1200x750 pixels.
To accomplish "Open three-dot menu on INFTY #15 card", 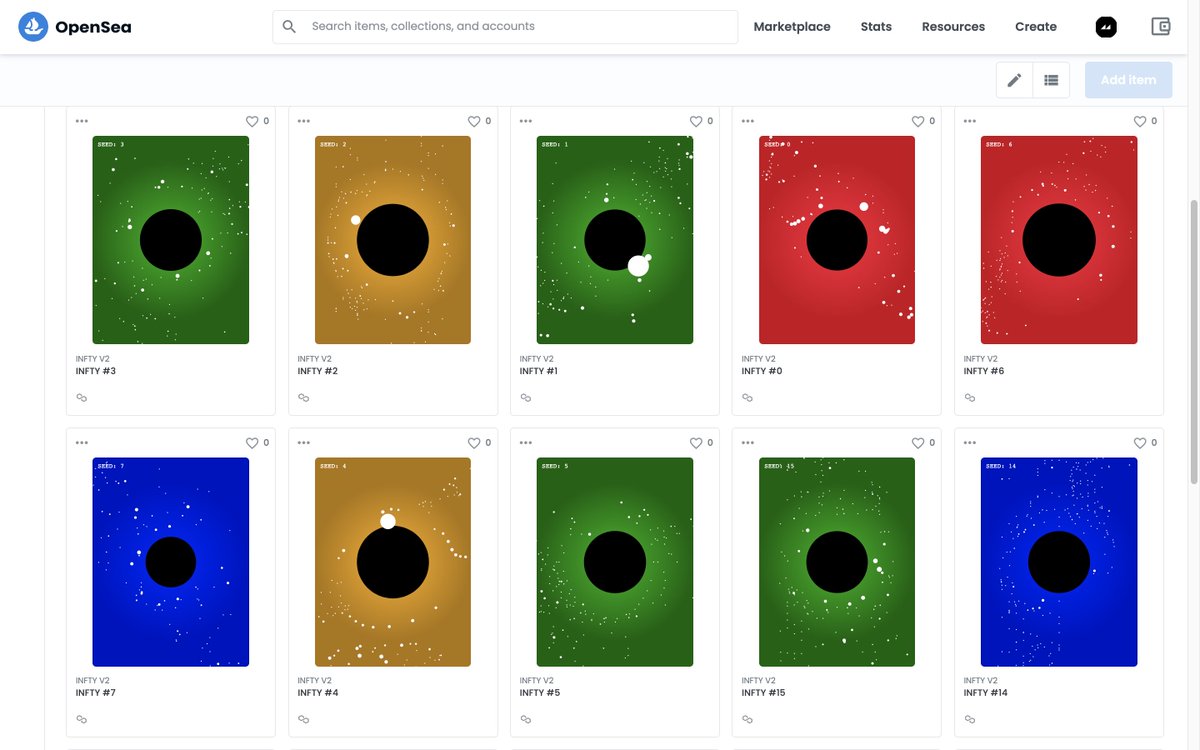I will (x=748, y=443).
